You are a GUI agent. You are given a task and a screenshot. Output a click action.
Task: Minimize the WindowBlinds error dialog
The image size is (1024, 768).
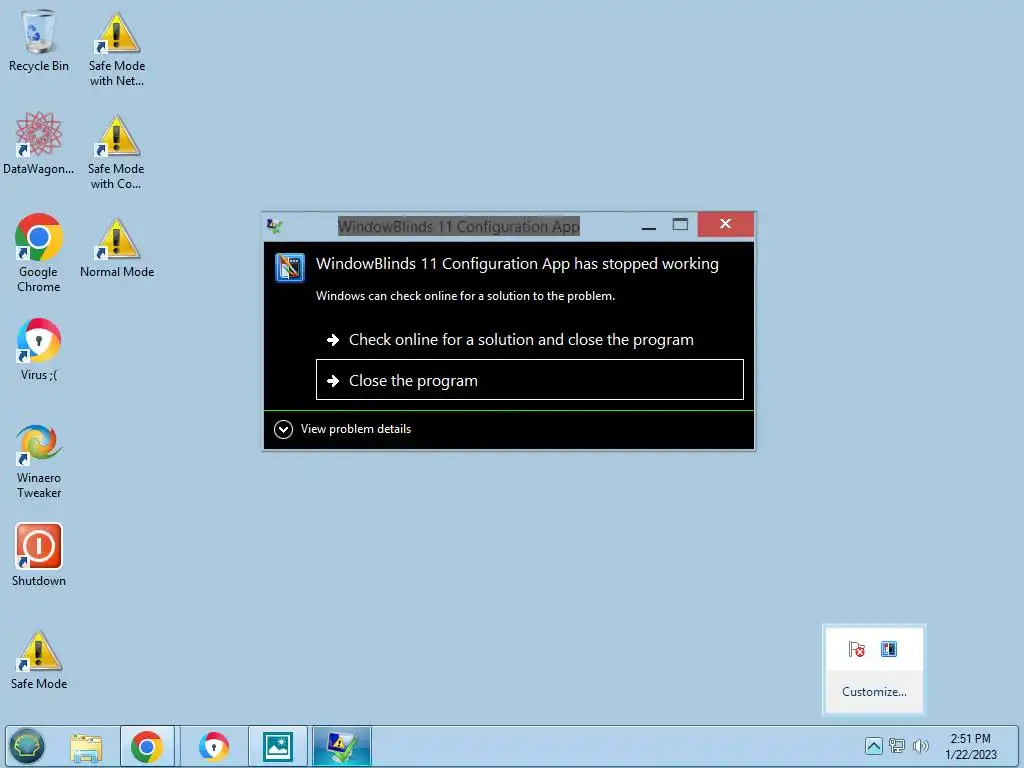coord(648,225)
